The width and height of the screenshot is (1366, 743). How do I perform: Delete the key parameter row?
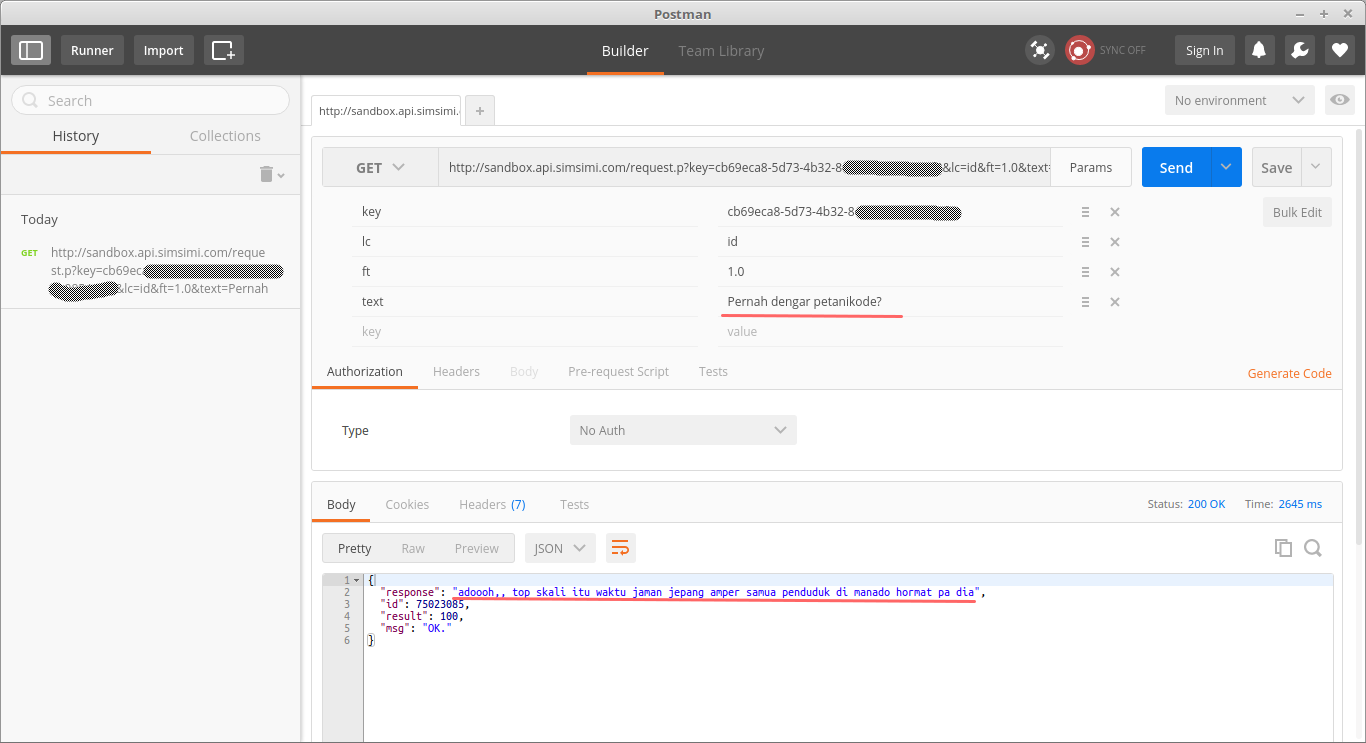click(1115, 212)
